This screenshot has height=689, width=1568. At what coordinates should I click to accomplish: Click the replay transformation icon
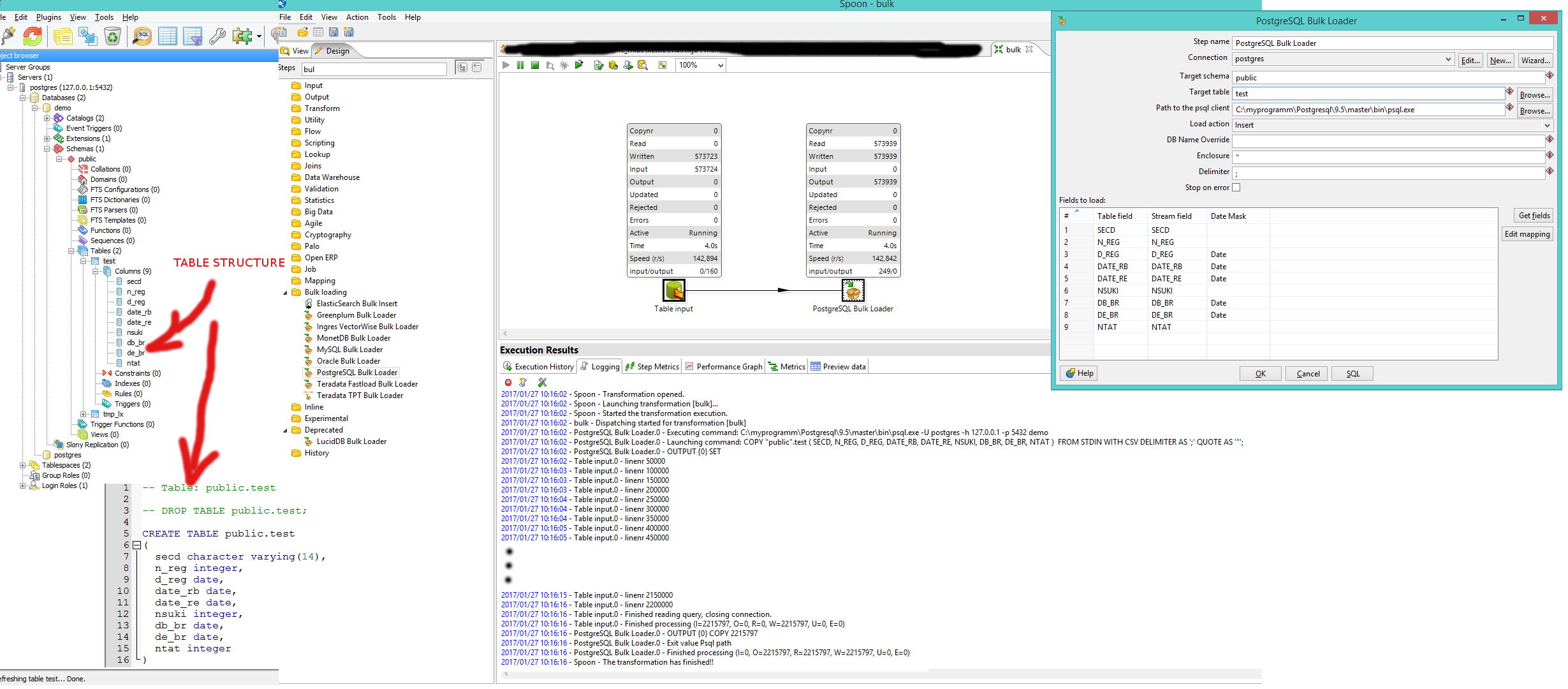[x=579, y=64]
